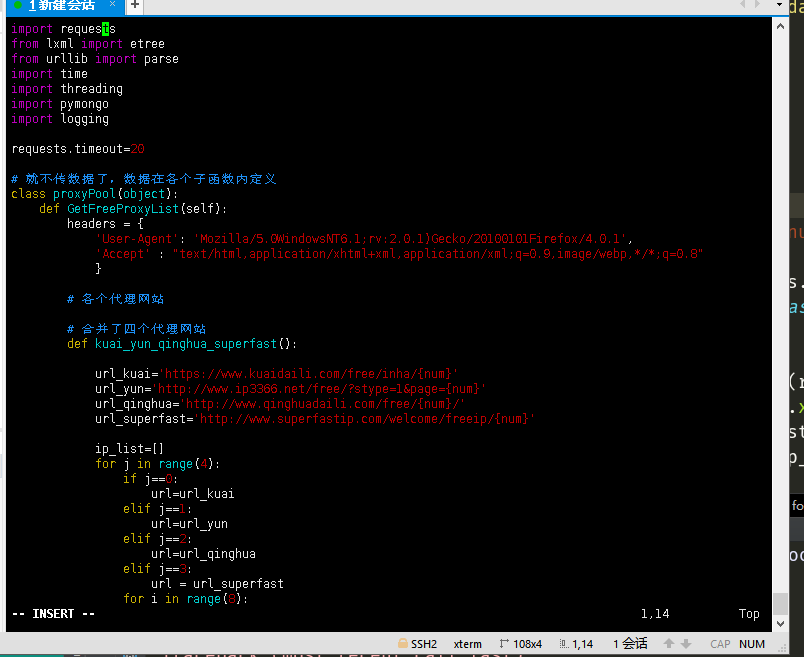
Task: Click the 'requests.timeout=20' line
Action: point(78,149)
